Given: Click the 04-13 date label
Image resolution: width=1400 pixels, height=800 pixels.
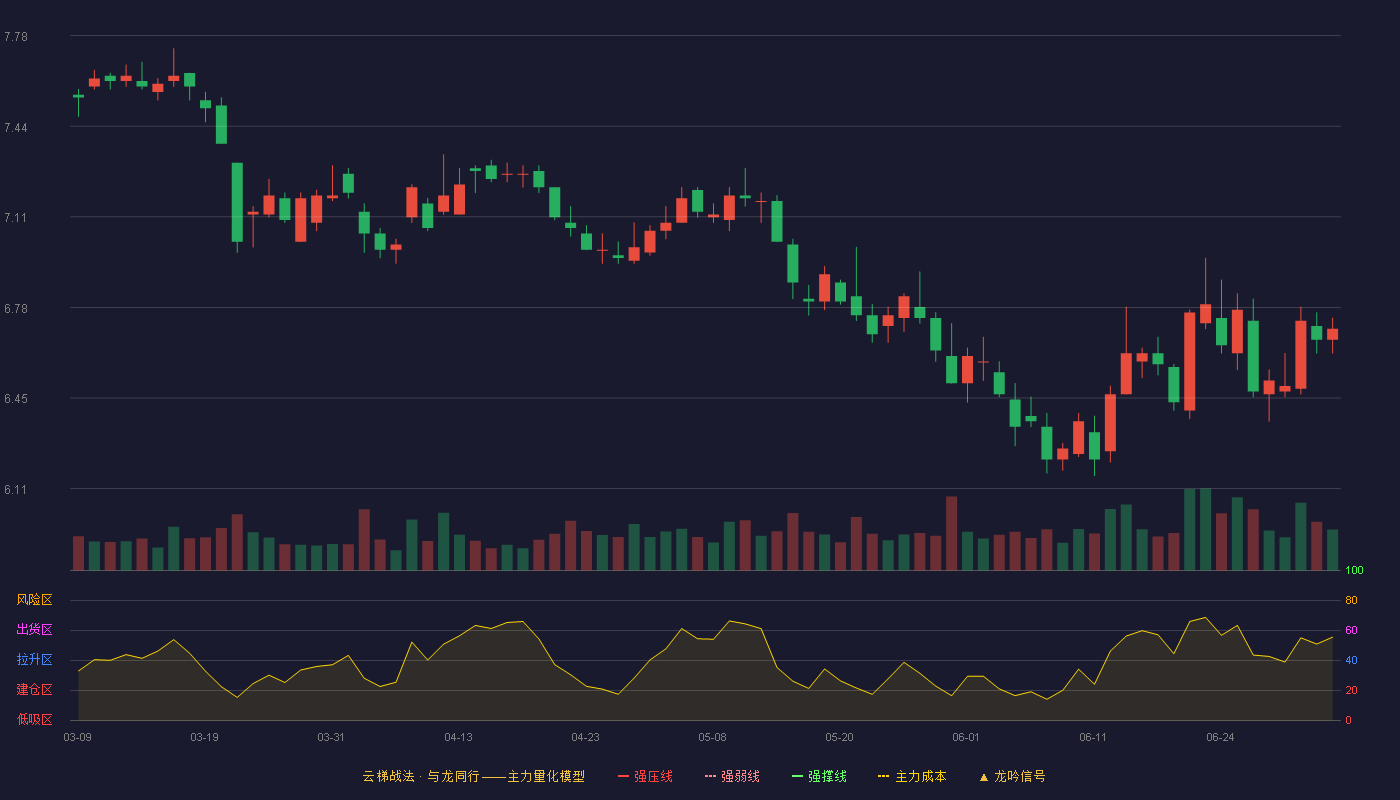Looking at the screenshot, I should point(458,737).
